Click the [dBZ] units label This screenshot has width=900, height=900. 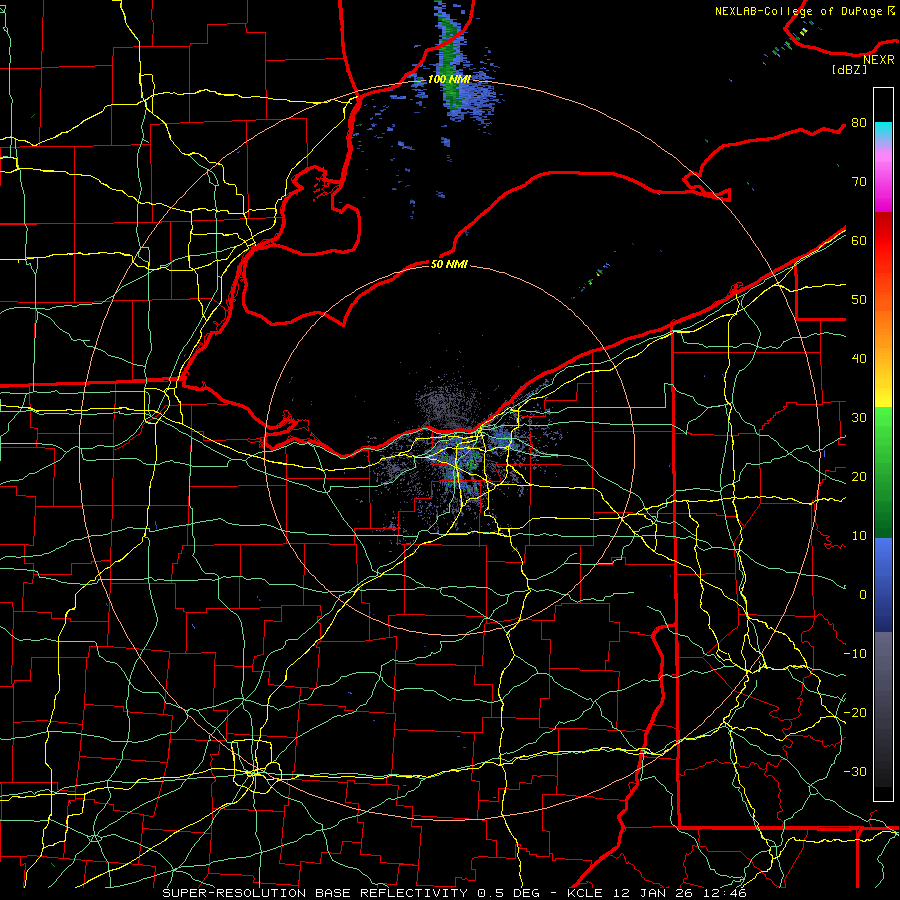click(x=849, y=69)
